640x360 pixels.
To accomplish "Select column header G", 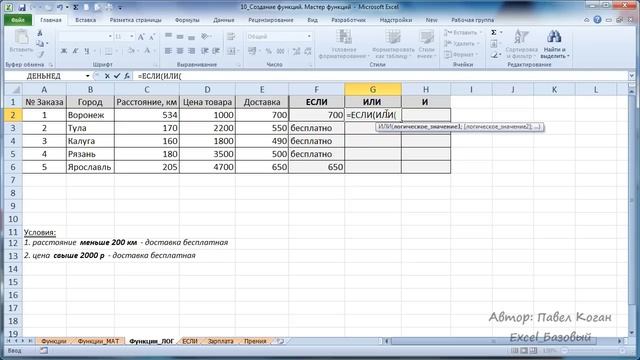I will [x=373, y=89].
